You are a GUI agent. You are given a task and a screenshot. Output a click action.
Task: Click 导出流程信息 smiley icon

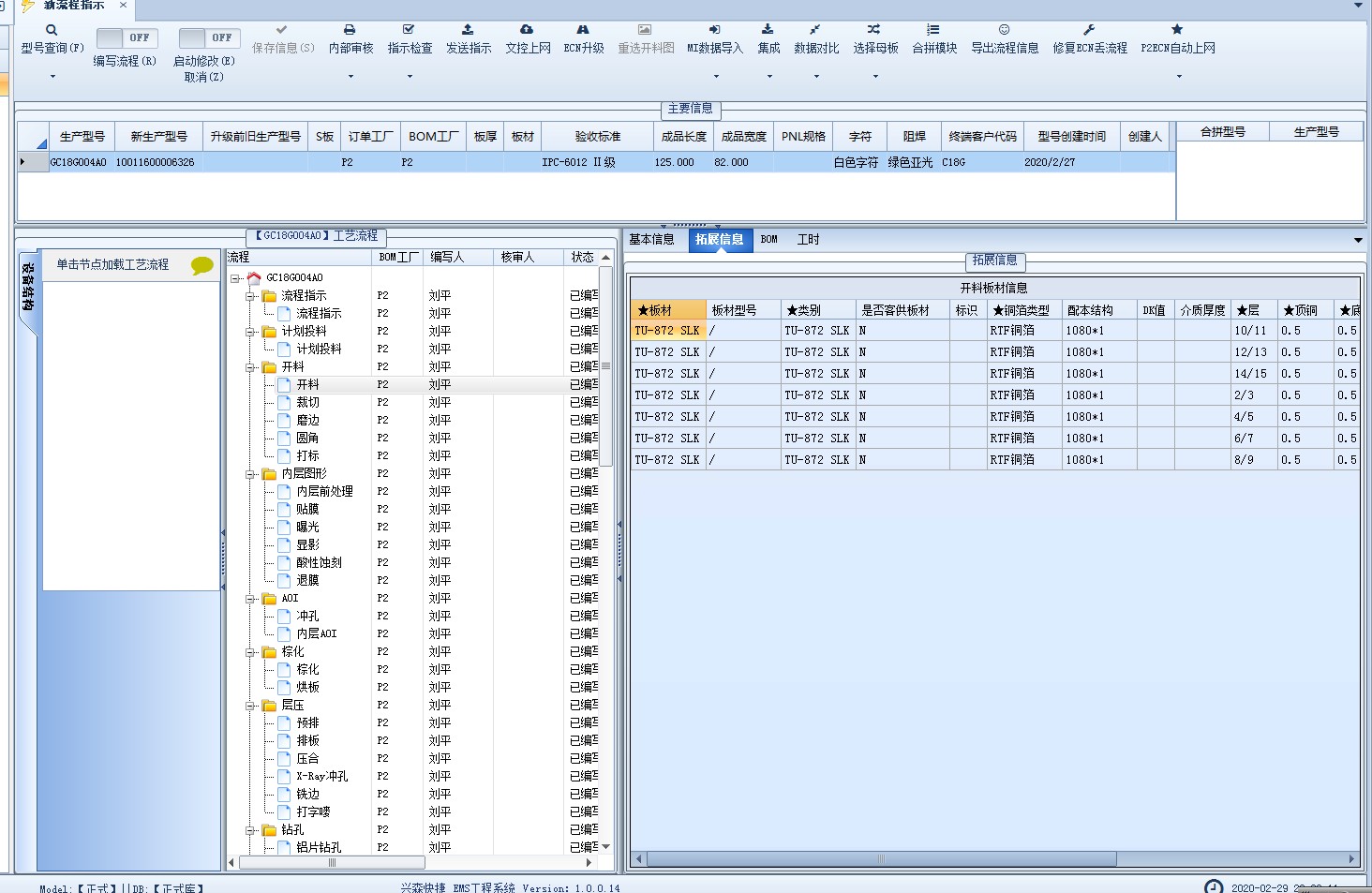1004,30
